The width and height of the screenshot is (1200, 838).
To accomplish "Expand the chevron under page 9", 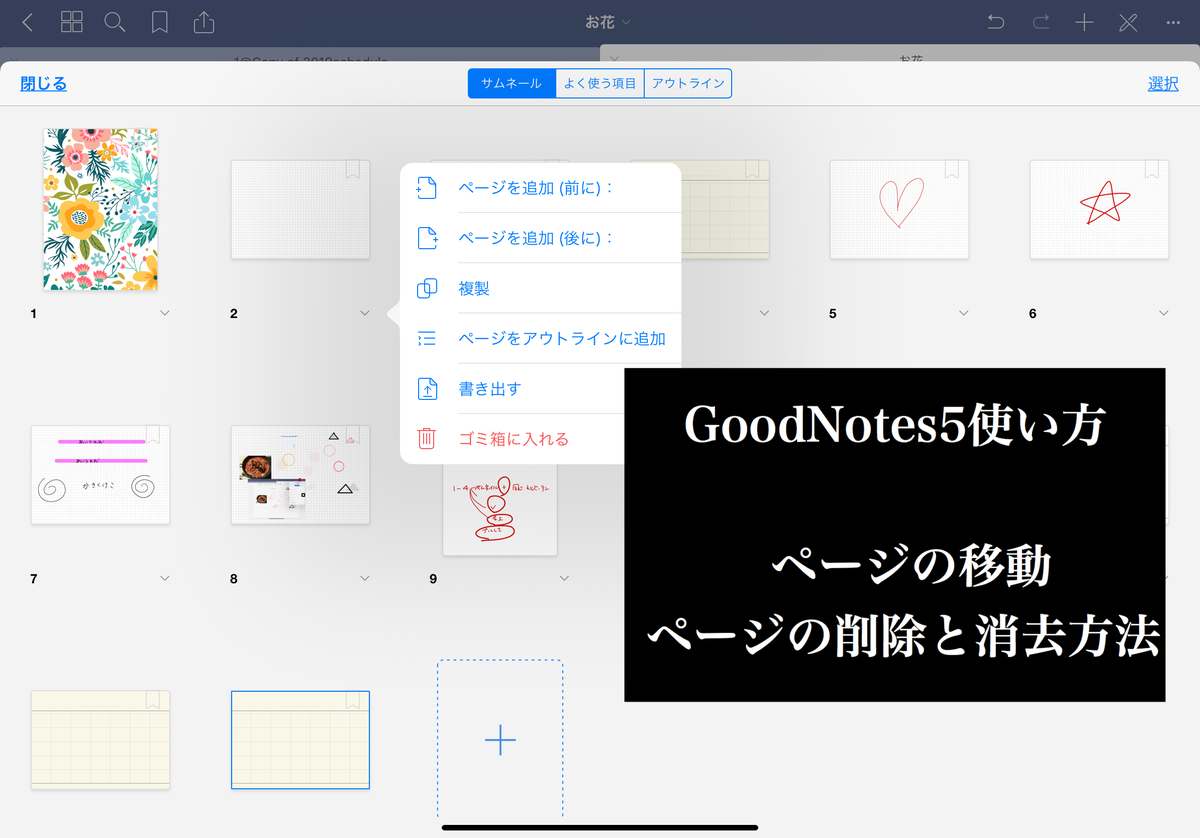I will [x=564, y=578].
